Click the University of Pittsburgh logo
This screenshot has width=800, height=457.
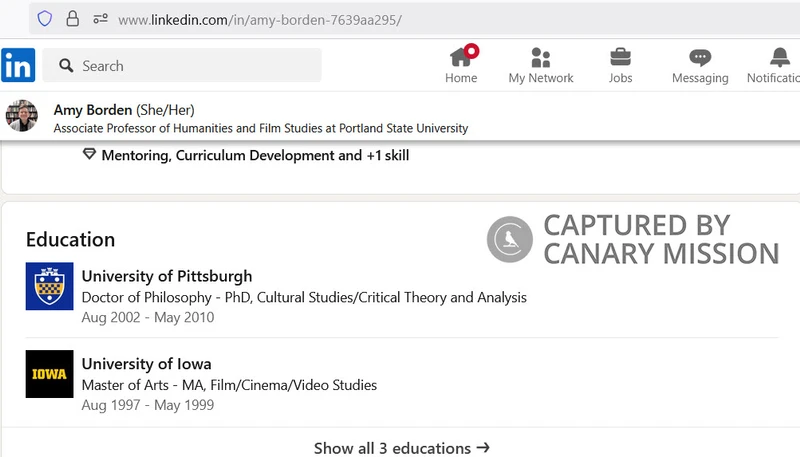pos(49,286)
